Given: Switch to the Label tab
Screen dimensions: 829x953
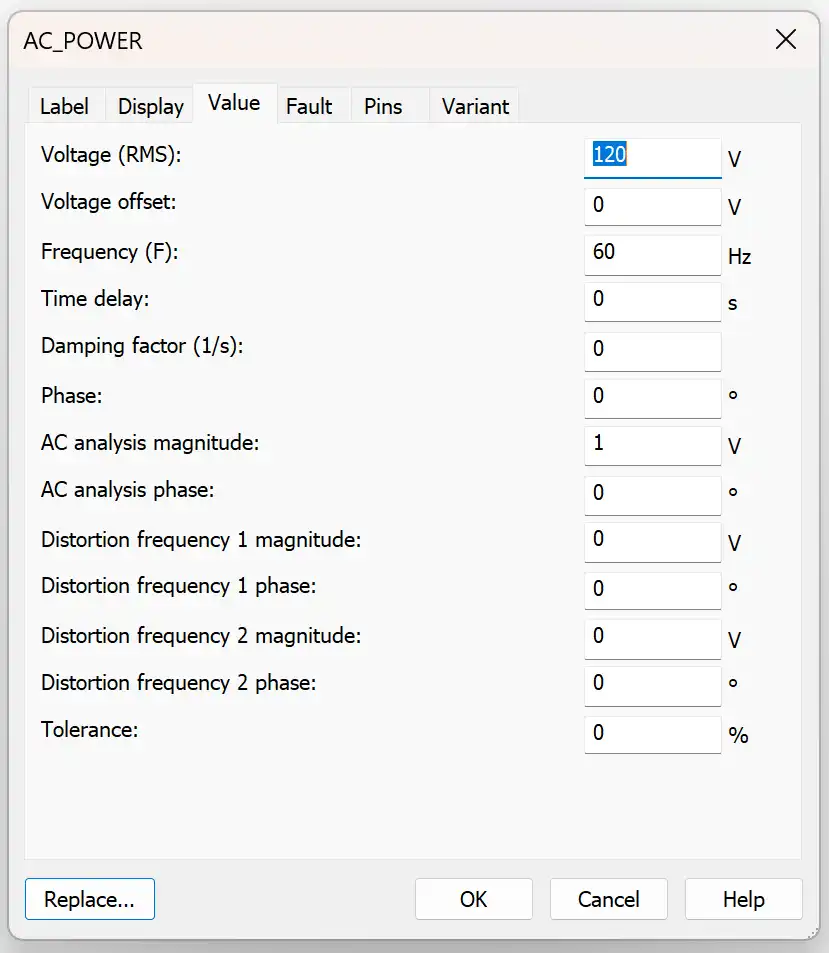Looking at the screenshot, I should pyautogui.click(x=64, y=106).
